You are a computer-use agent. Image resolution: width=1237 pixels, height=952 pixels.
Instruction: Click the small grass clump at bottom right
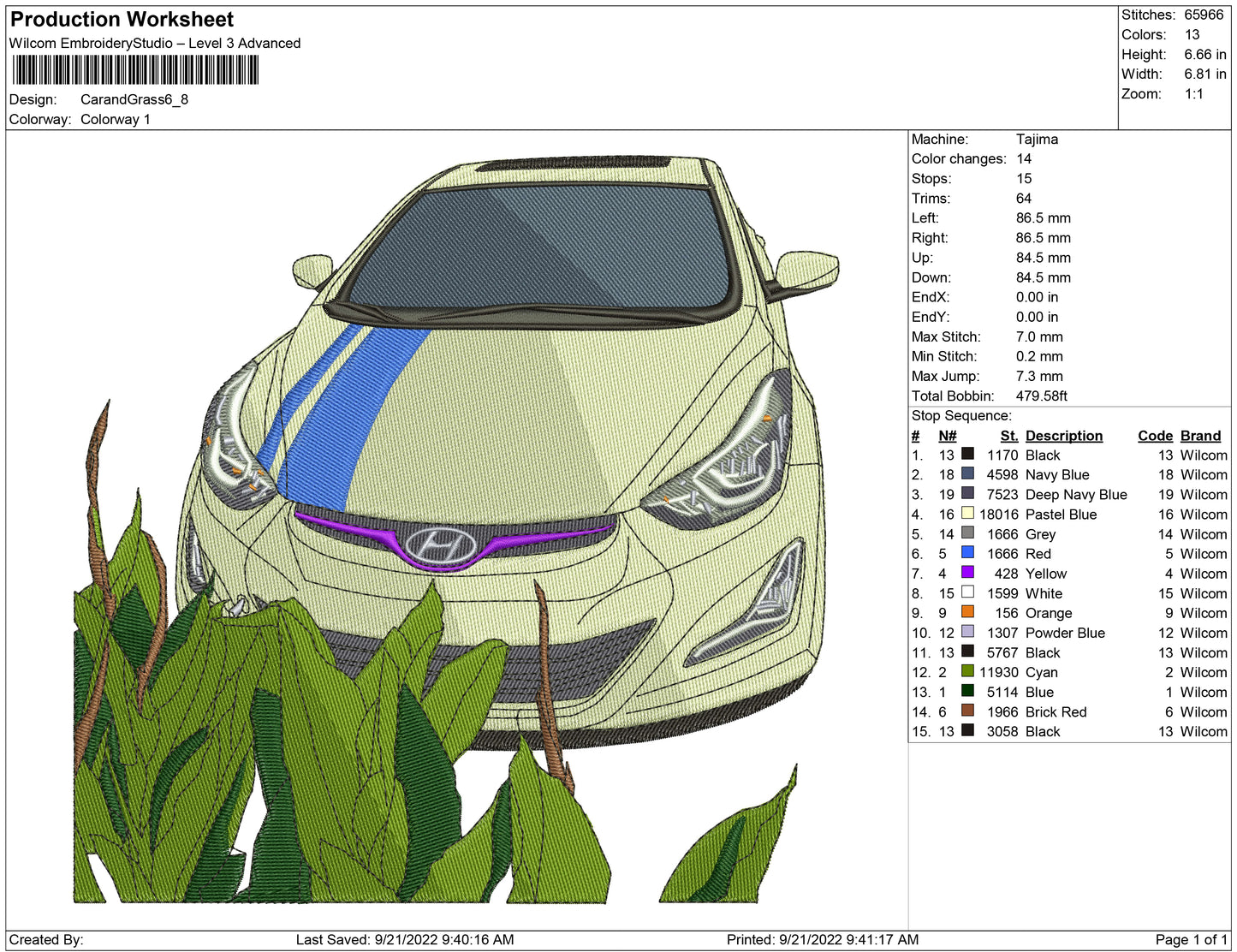point(728,848)
